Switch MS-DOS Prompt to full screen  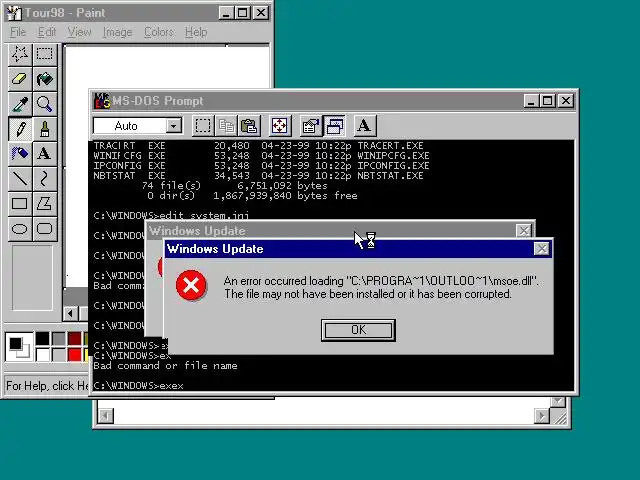[x=280, y=126]
